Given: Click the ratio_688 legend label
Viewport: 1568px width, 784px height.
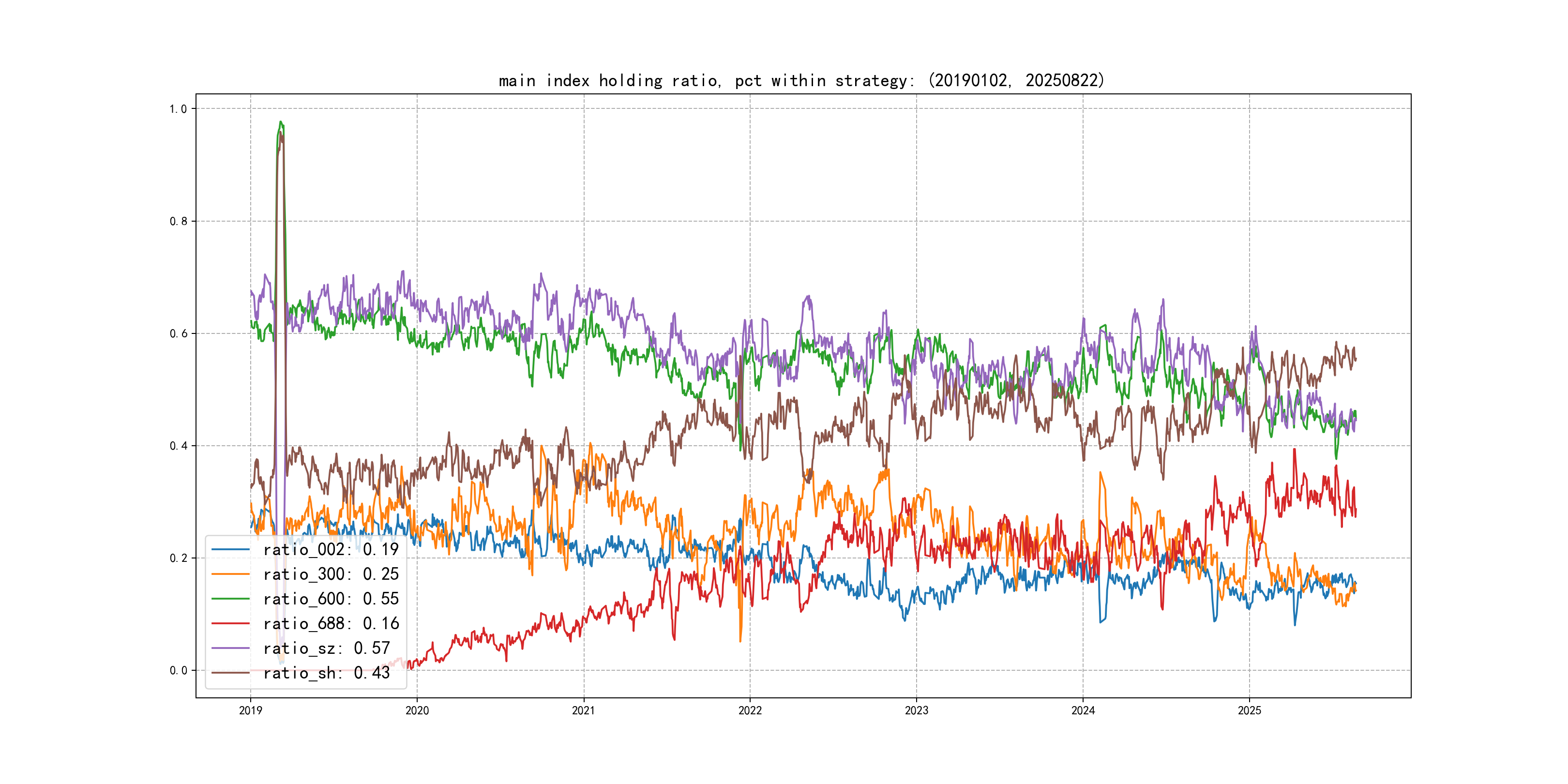Looking at the screenshot, I should point(331,623).
